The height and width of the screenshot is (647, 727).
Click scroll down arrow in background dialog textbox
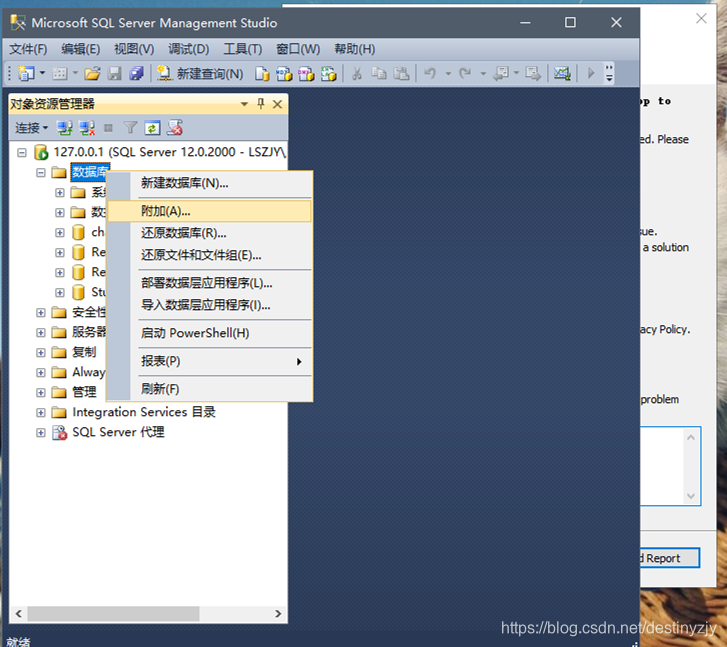click(x=691, y=496)
